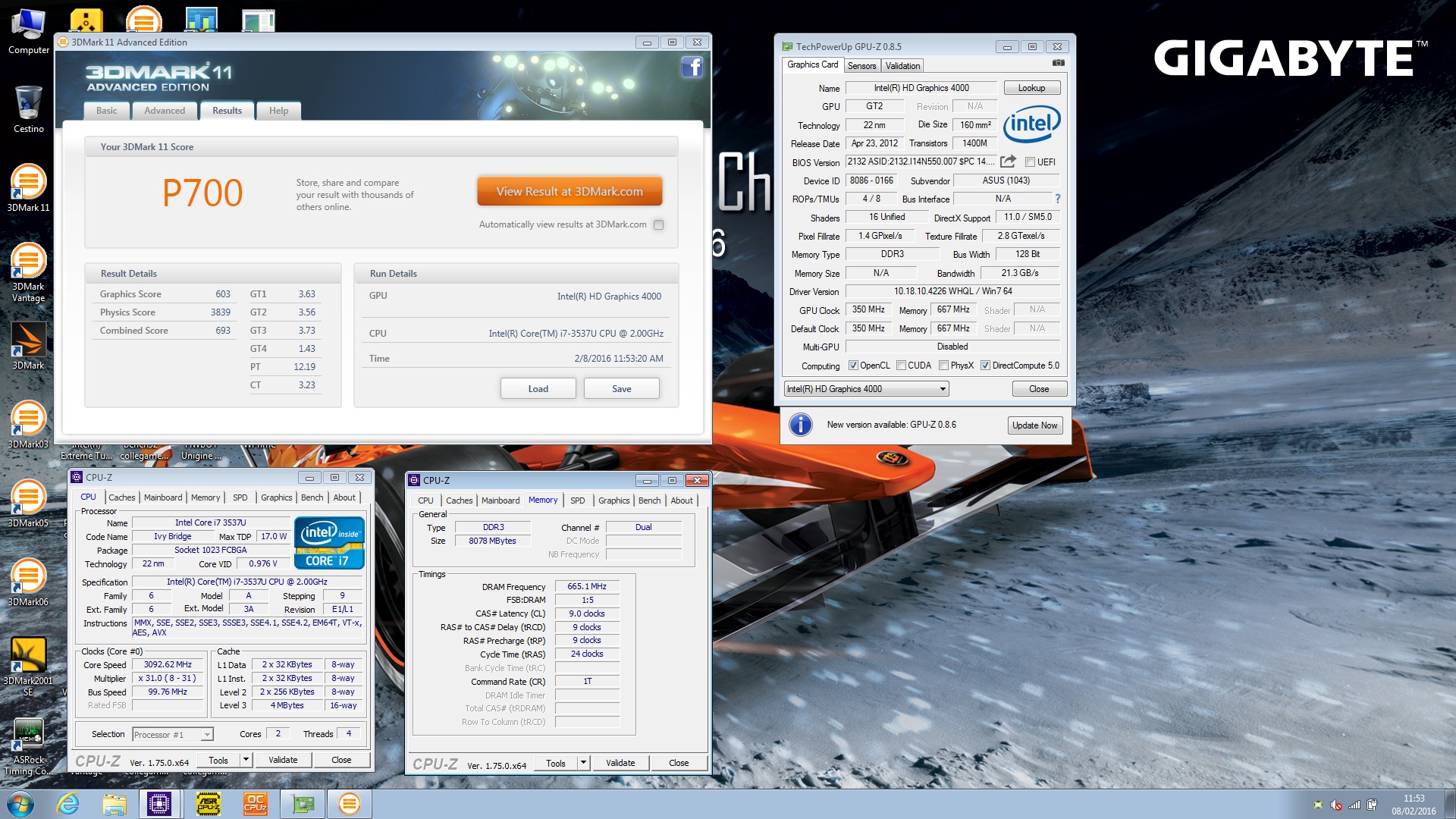Viewport: 1456px width, 819px height.
Task: Click the GPU-Z update info icon
Action: pyautogui.click(x=801, y=425)
